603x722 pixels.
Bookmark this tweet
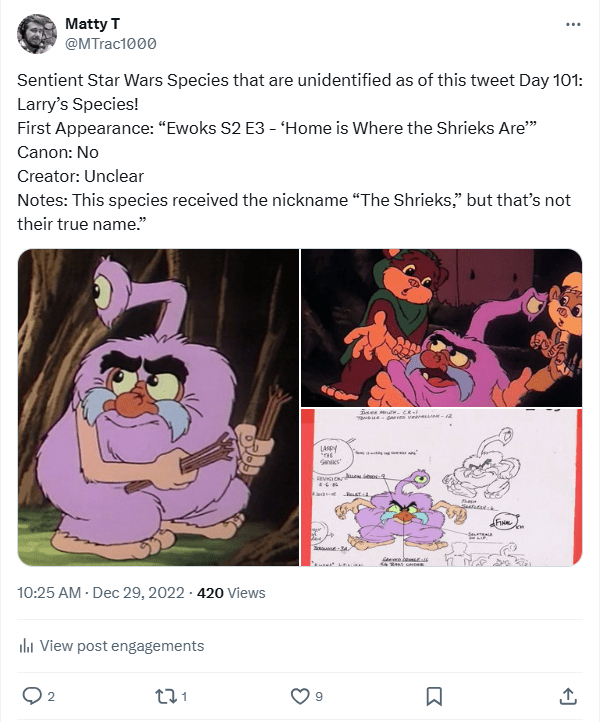click(434, 695)
